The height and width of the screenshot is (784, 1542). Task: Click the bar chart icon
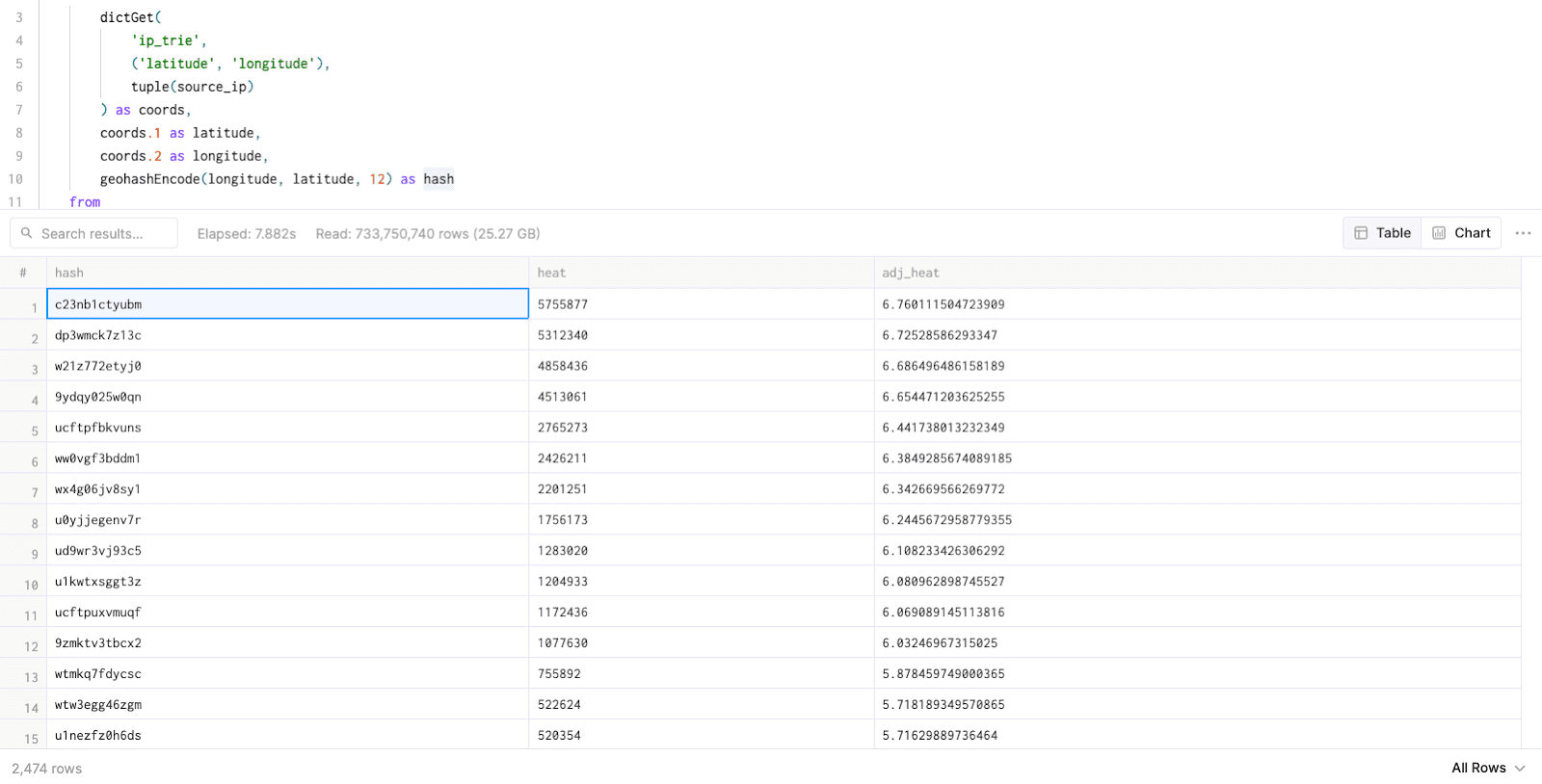click(x=1439, y=233)
